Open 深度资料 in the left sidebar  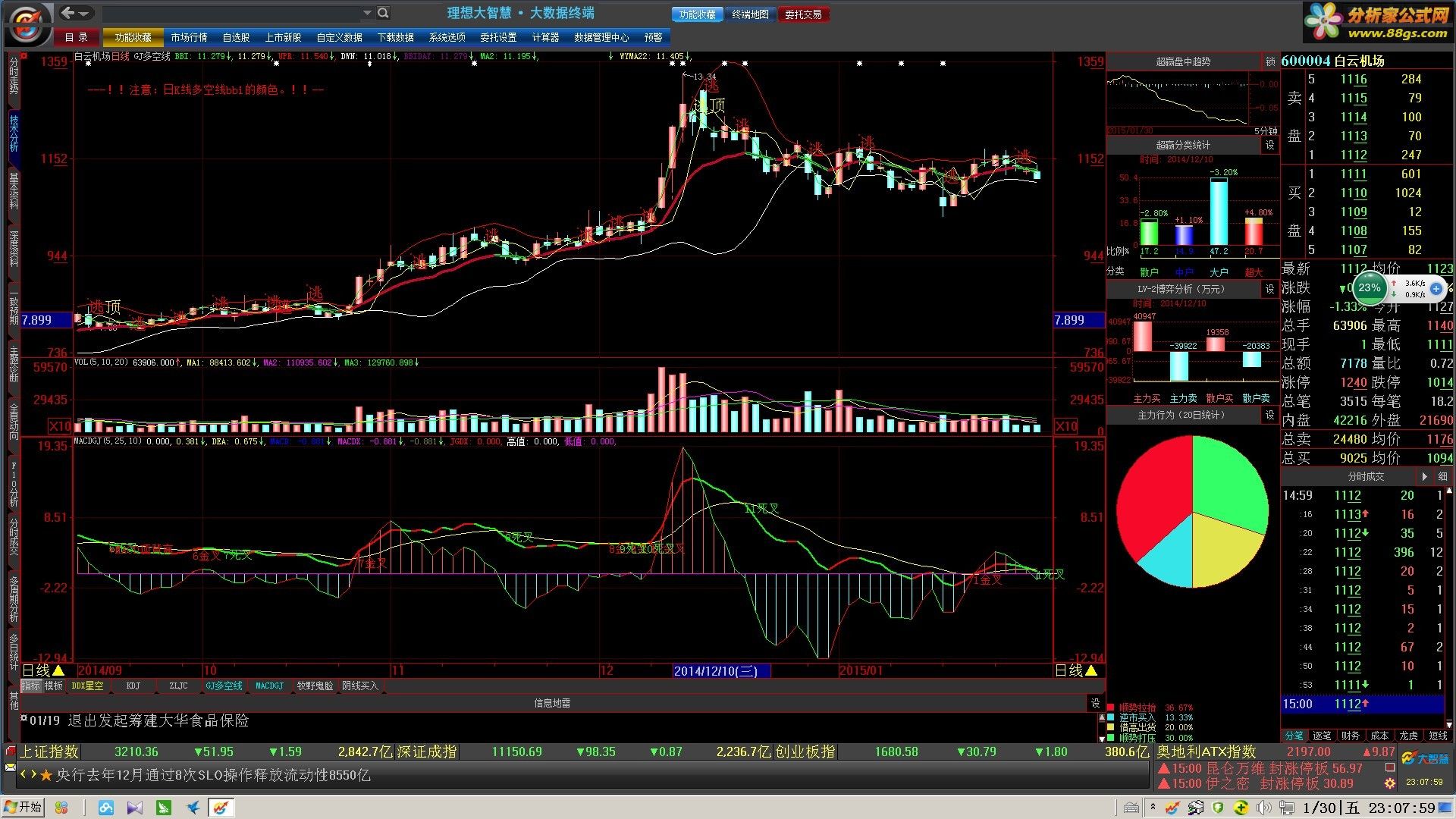pos(14,248)
